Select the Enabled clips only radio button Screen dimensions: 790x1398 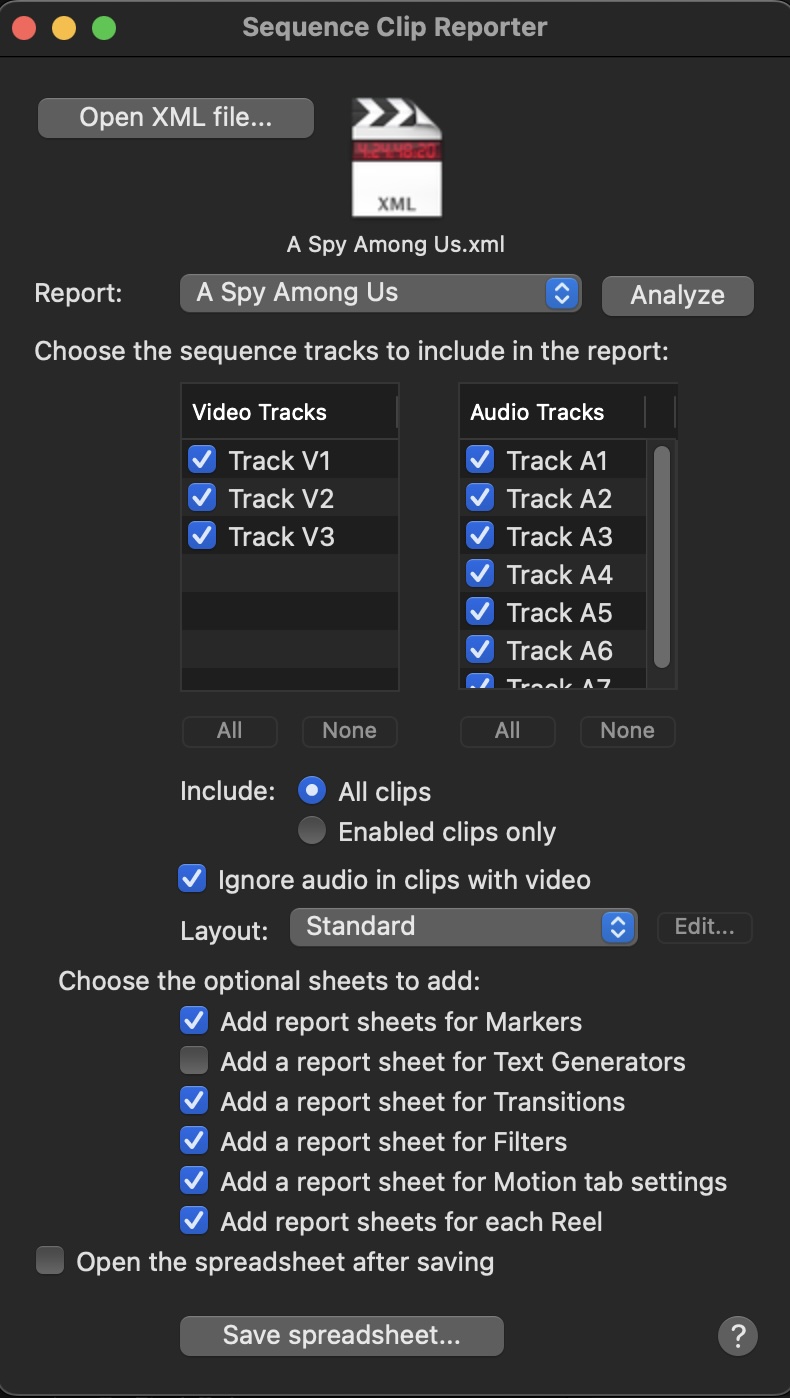(311, 830)
